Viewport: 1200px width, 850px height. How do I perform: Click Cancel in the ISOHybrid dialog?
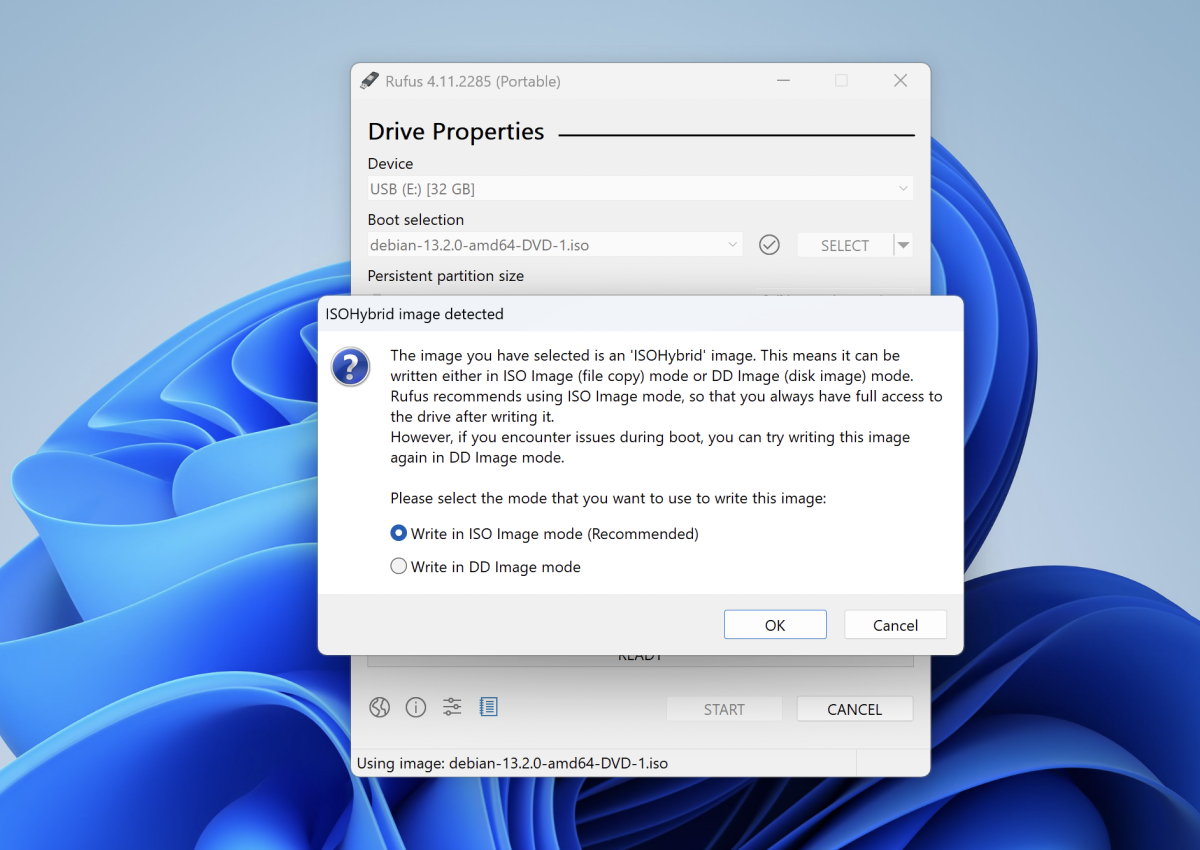(x=895, y=625)
